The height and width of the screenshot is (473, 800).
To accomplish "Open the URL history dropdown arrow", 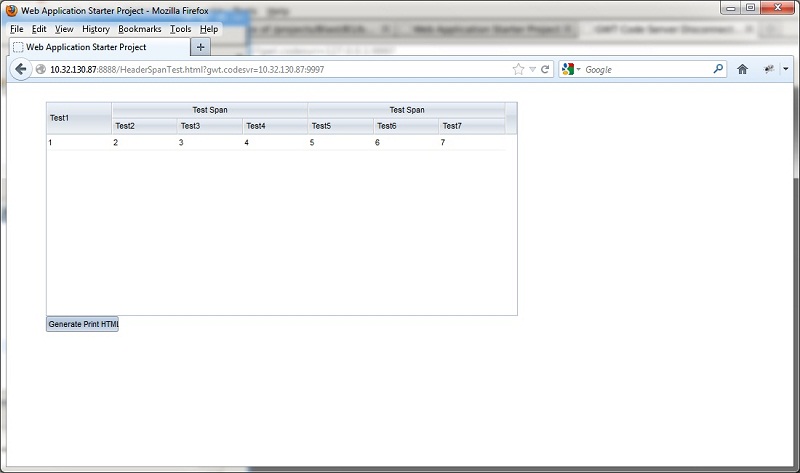I will 532,70.
